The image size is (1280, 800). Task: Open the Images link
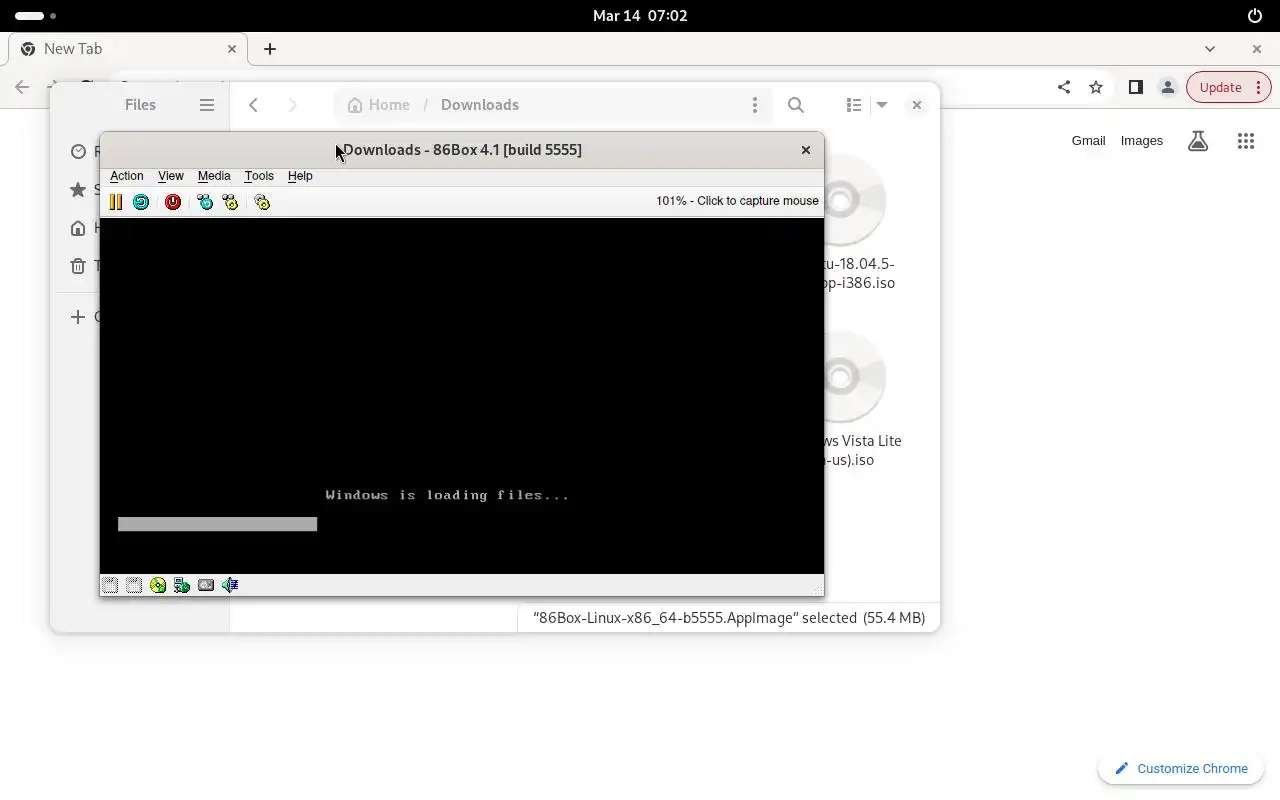1142,141
